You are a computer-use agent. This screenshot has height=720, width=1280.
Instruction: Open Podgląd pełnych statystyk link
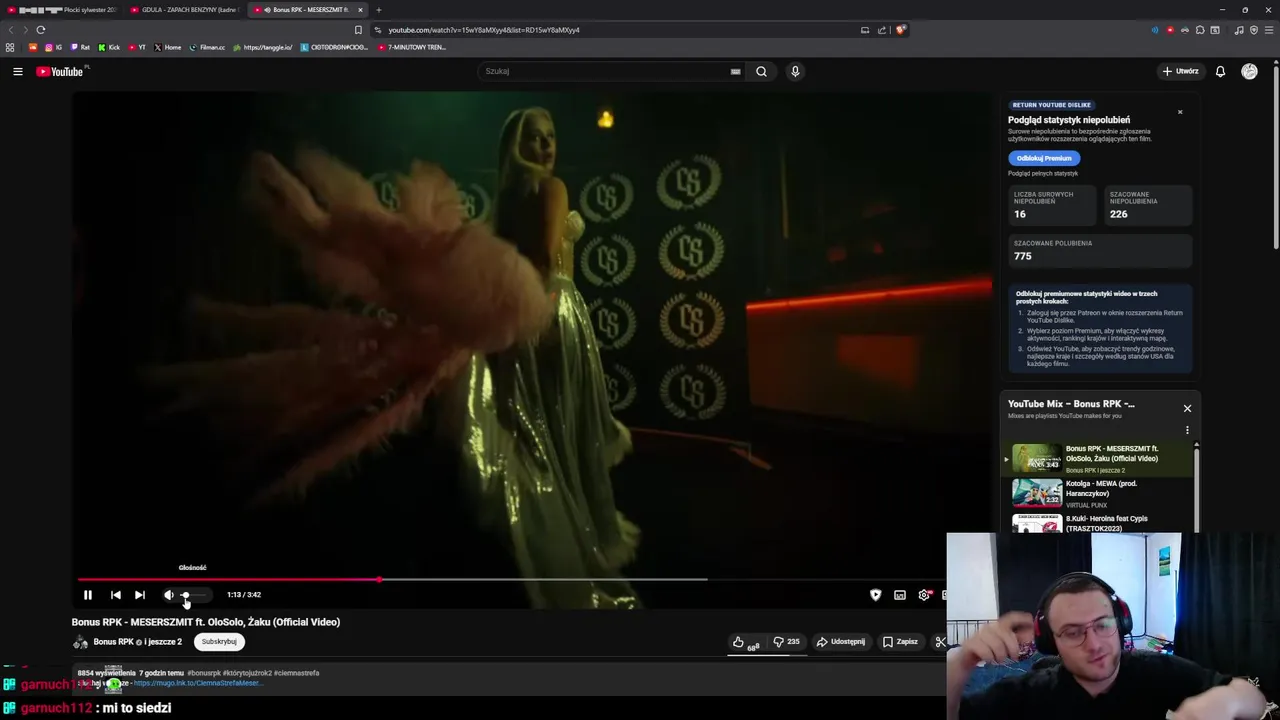tap(1043, 173)
